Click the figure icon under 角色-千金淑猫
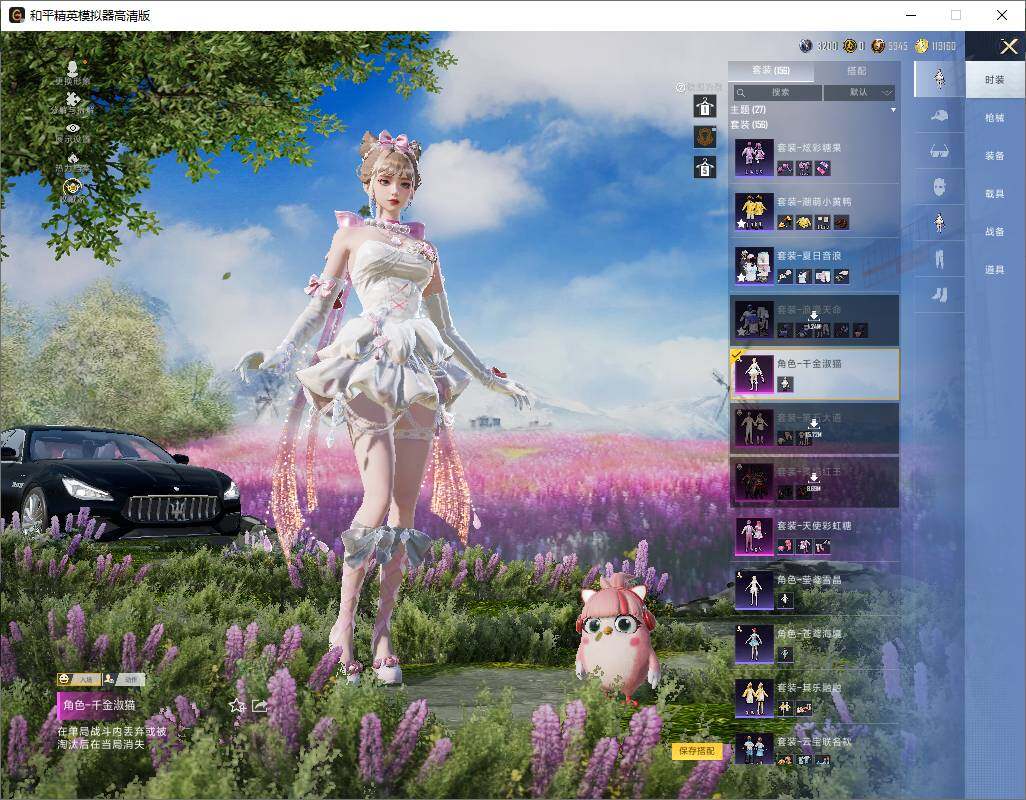Image resolution: width=1026 pixels, height=800 pixels. pyautogui.click(x=785, y=385)
